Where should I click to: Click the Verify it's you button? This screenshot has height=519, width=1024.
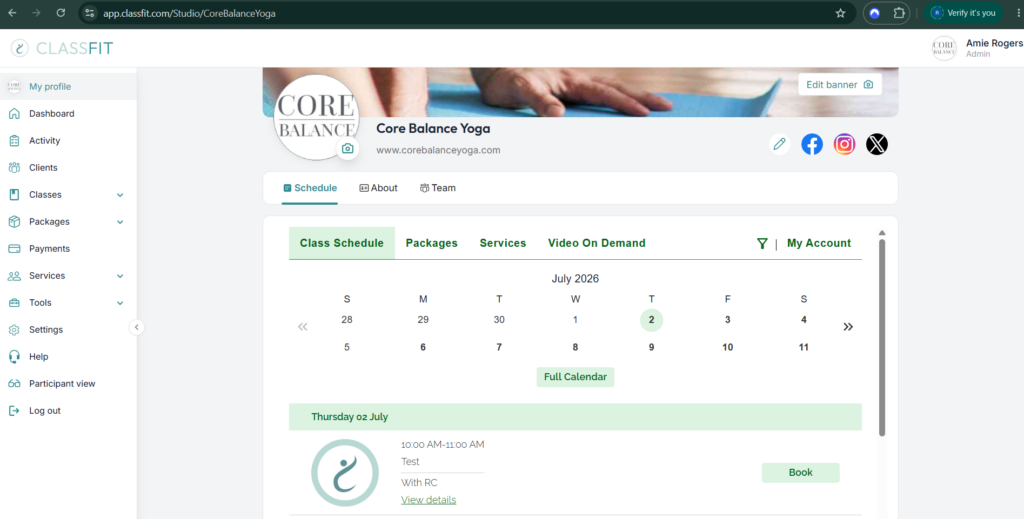click(x=963, y=13)
